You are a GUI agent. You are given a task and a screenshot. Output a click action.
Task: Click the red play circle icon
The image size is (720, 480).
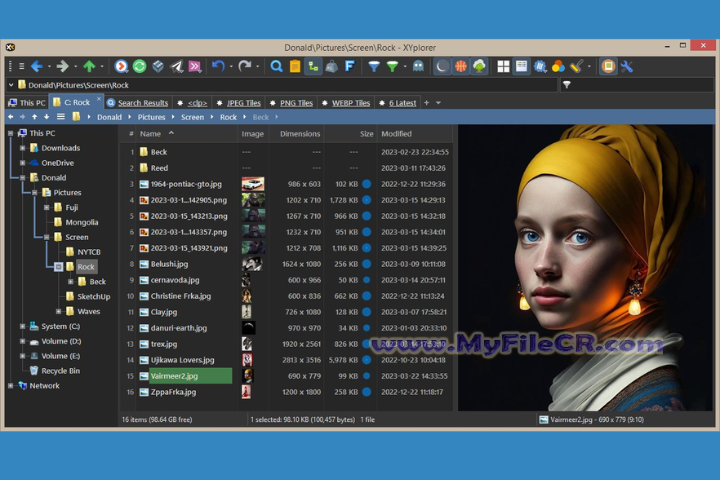(121, 67)
